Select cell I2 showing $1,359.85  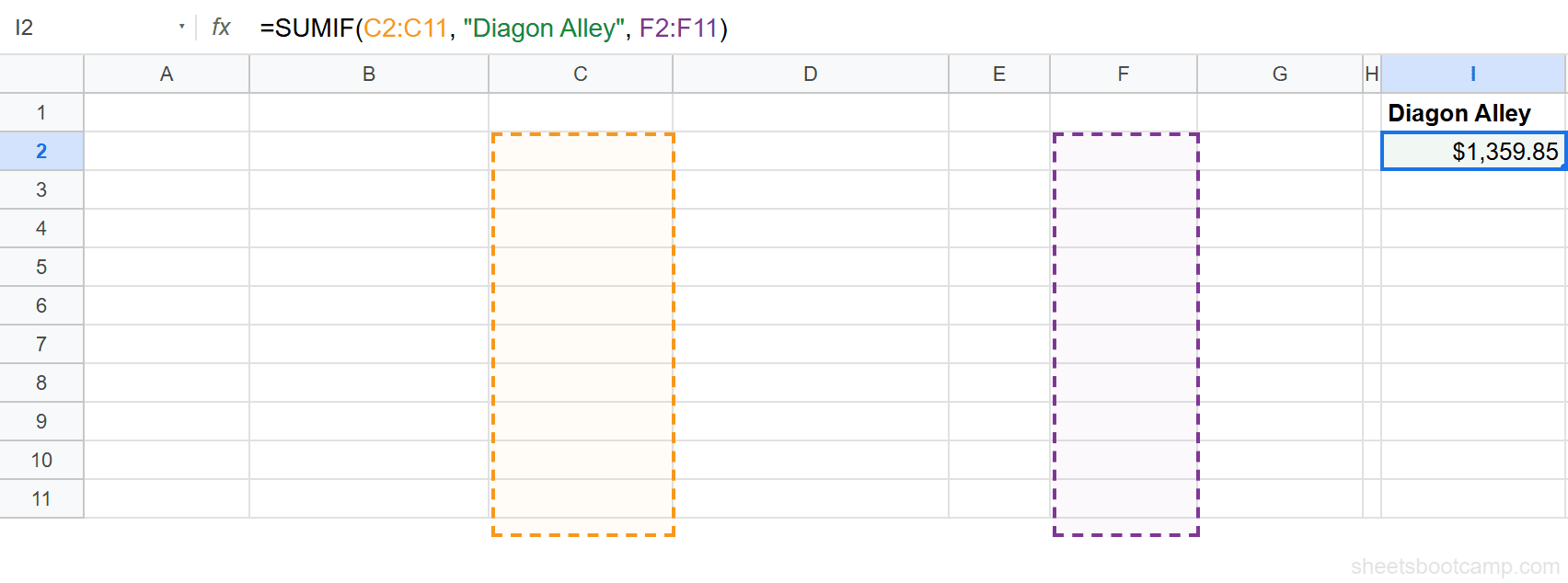[x=1473, y=150]
